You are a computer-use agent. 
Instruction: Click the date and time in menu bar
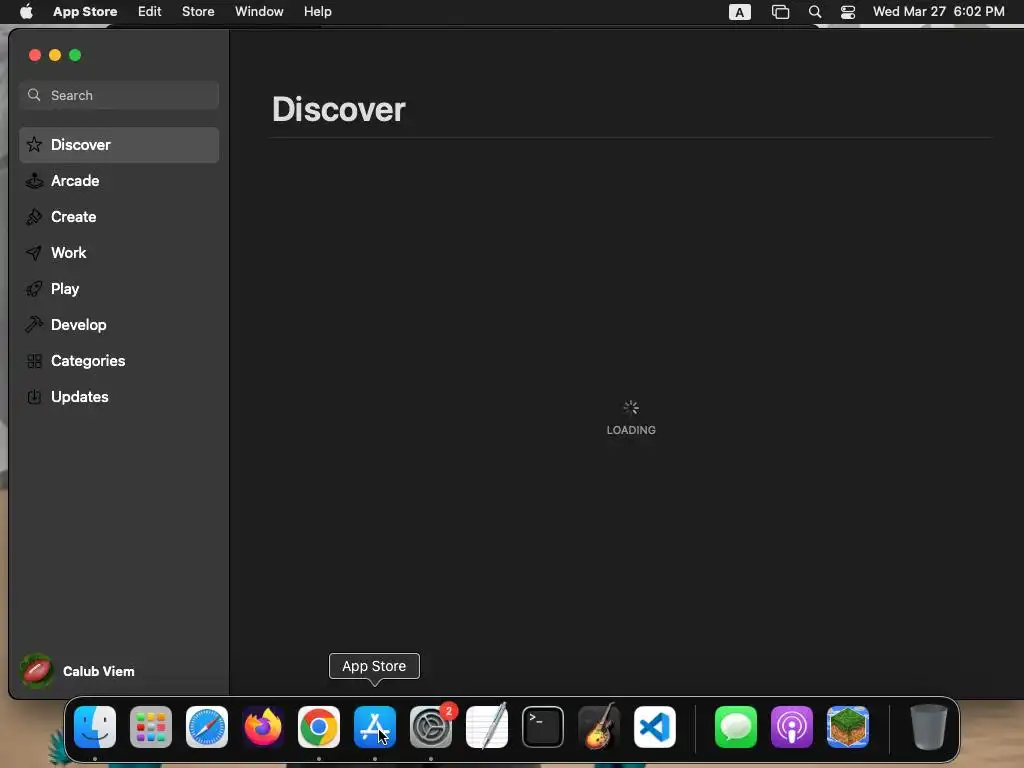938,12
